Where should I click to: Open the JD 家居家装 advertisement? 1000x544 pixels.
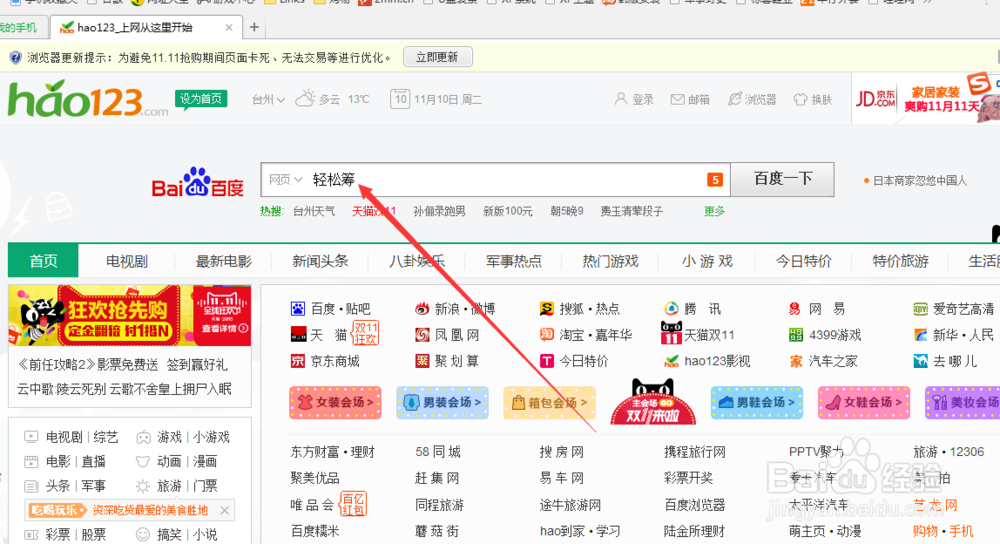click(926, 99)
